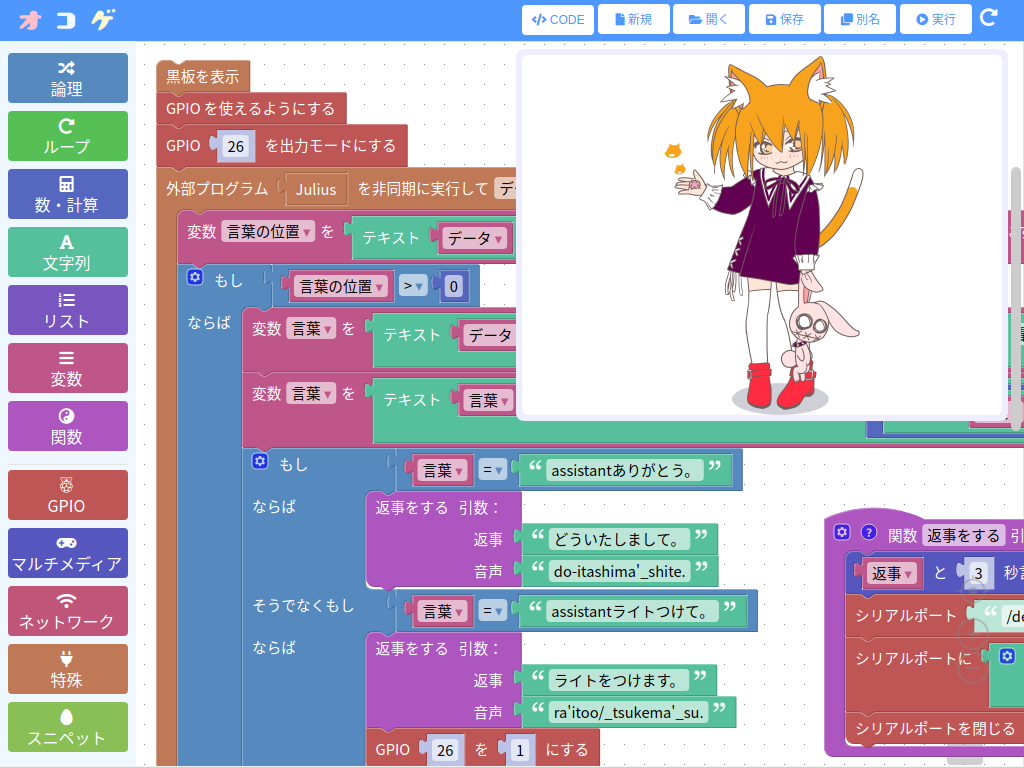Open the マルチメディア multimedia category
Screen dimensions: 1024x768
[68, 553]
